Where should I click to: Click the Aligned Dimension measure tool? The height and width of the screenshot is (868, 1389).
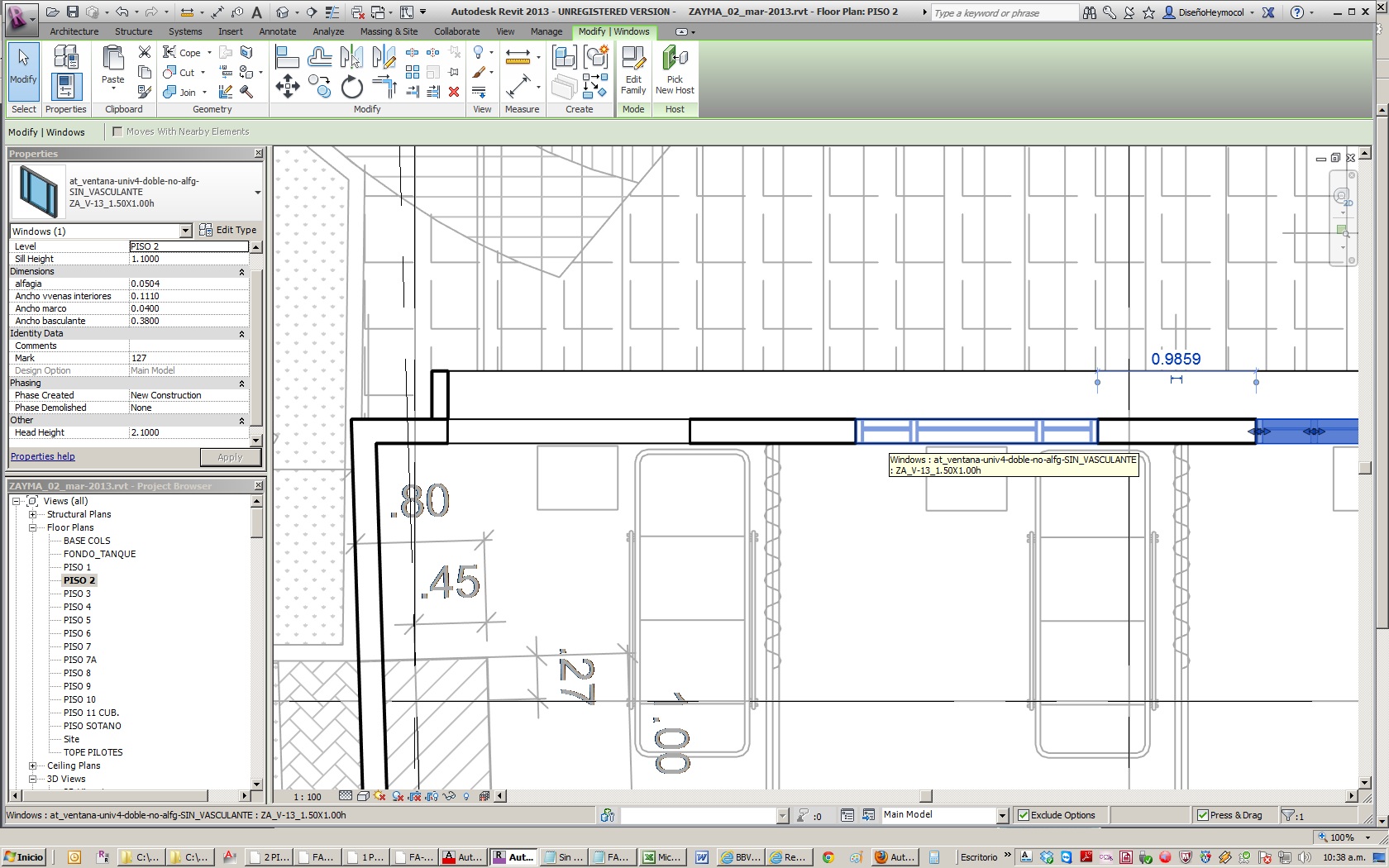(518, 86)
